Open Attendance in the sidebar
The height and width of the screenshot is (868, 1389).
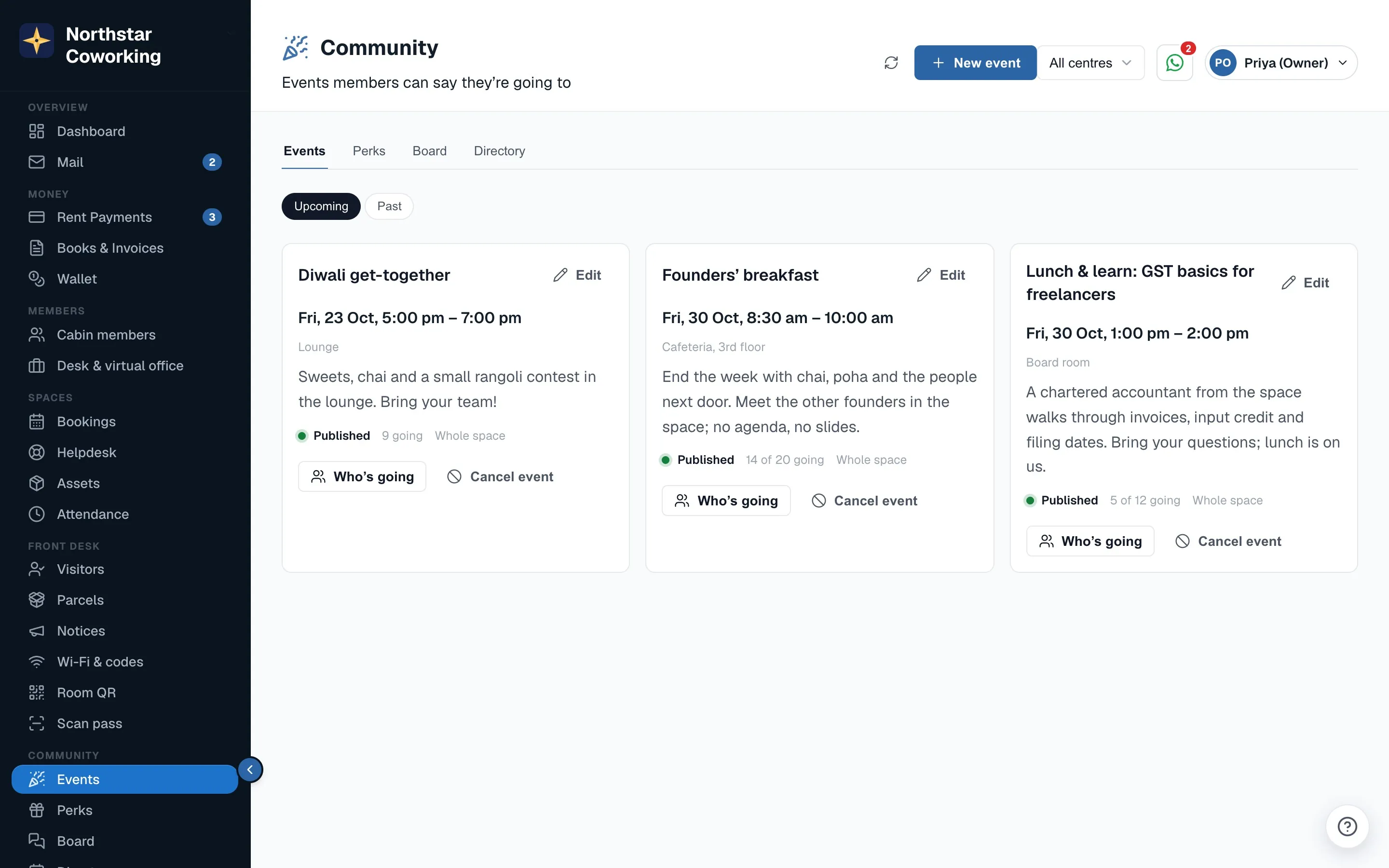click(125, 514)
